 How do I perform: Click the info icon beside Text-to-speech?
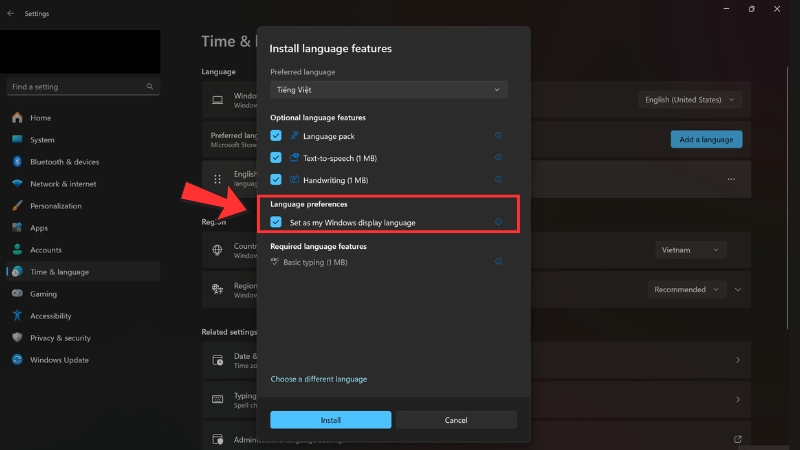pos(498,158)
